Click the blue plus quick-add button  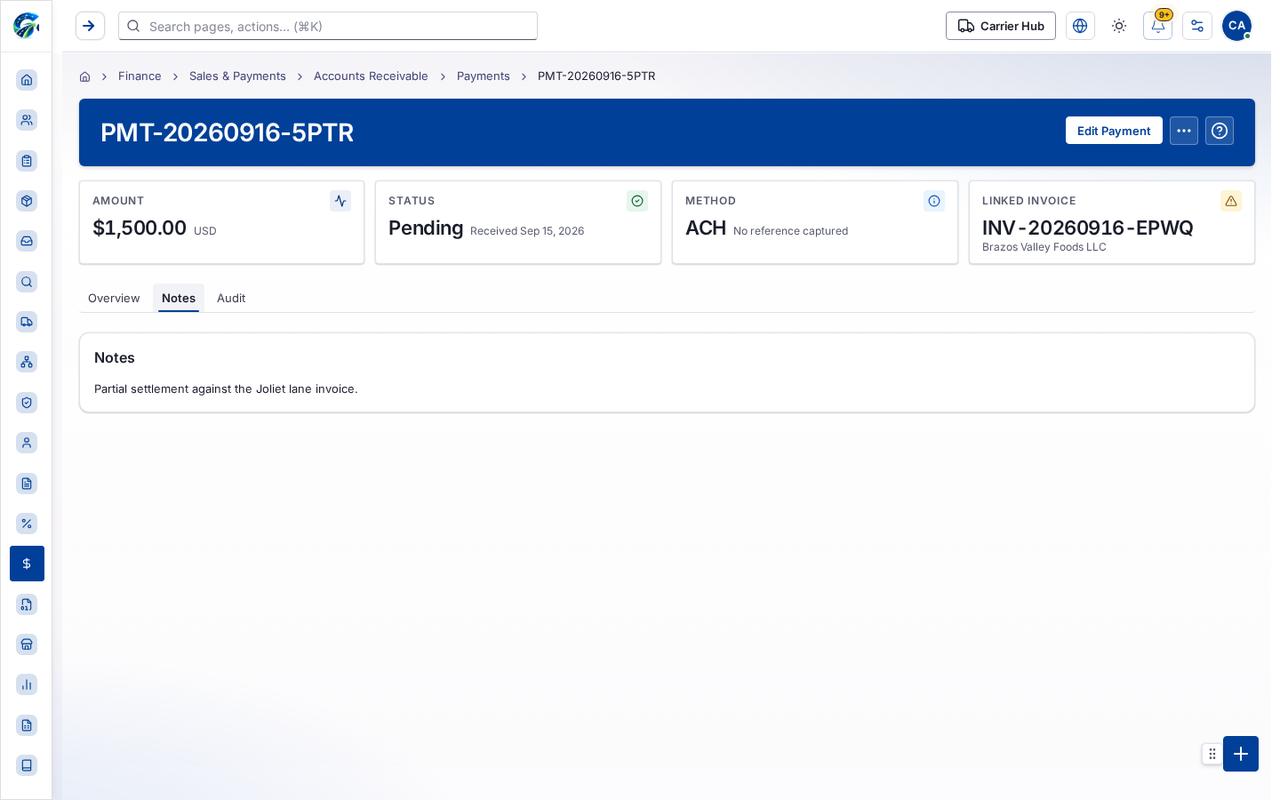(1241, 754)
